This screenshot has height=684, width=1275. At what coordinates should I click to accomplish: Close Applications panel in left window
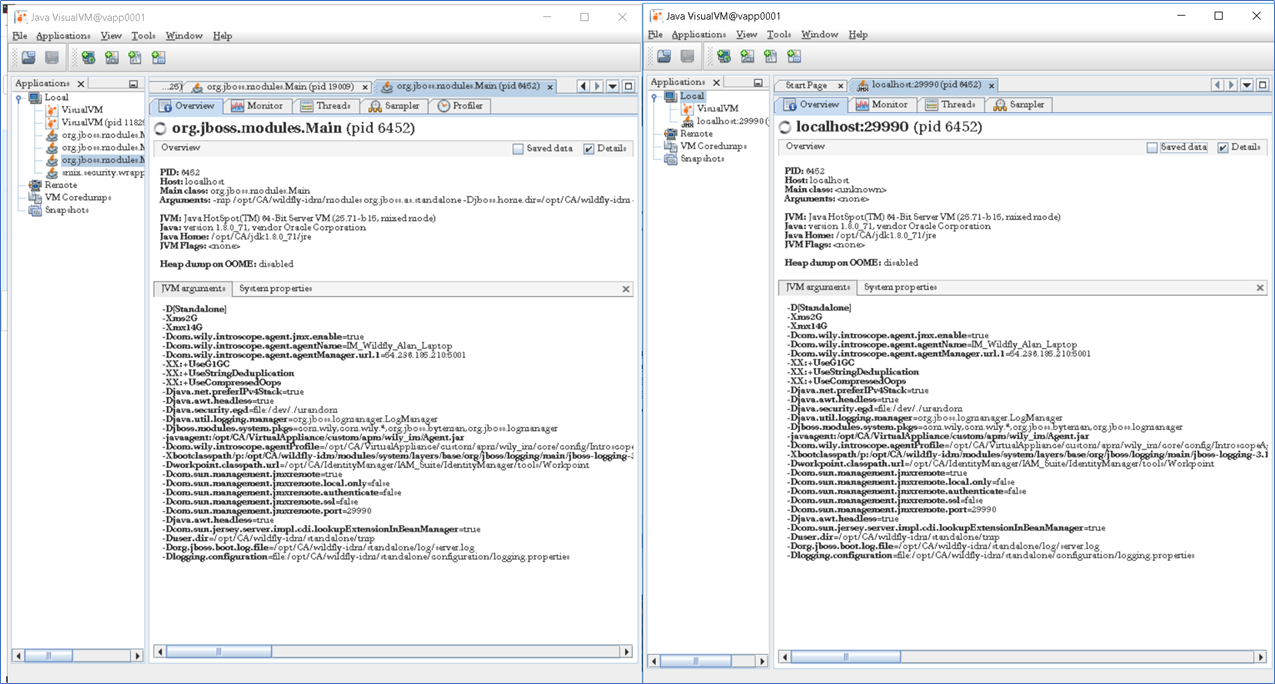pos(82,84)
